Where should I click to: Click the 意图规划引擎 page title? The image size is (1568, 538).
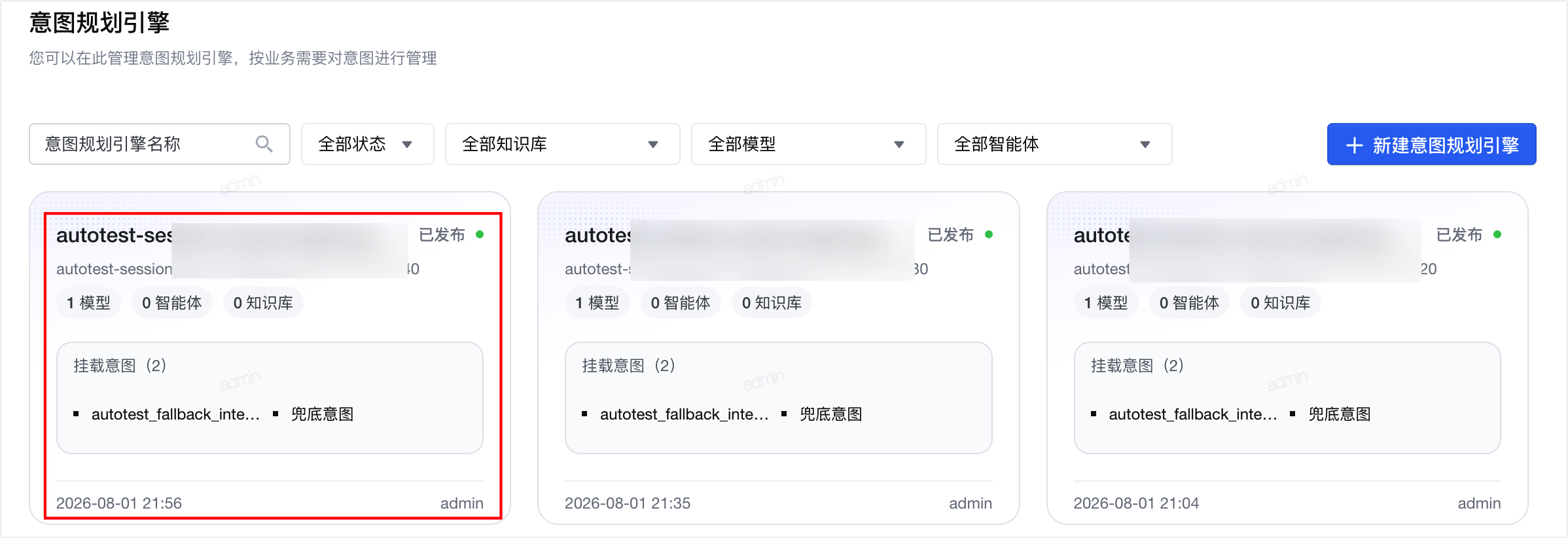click(99, 23)
